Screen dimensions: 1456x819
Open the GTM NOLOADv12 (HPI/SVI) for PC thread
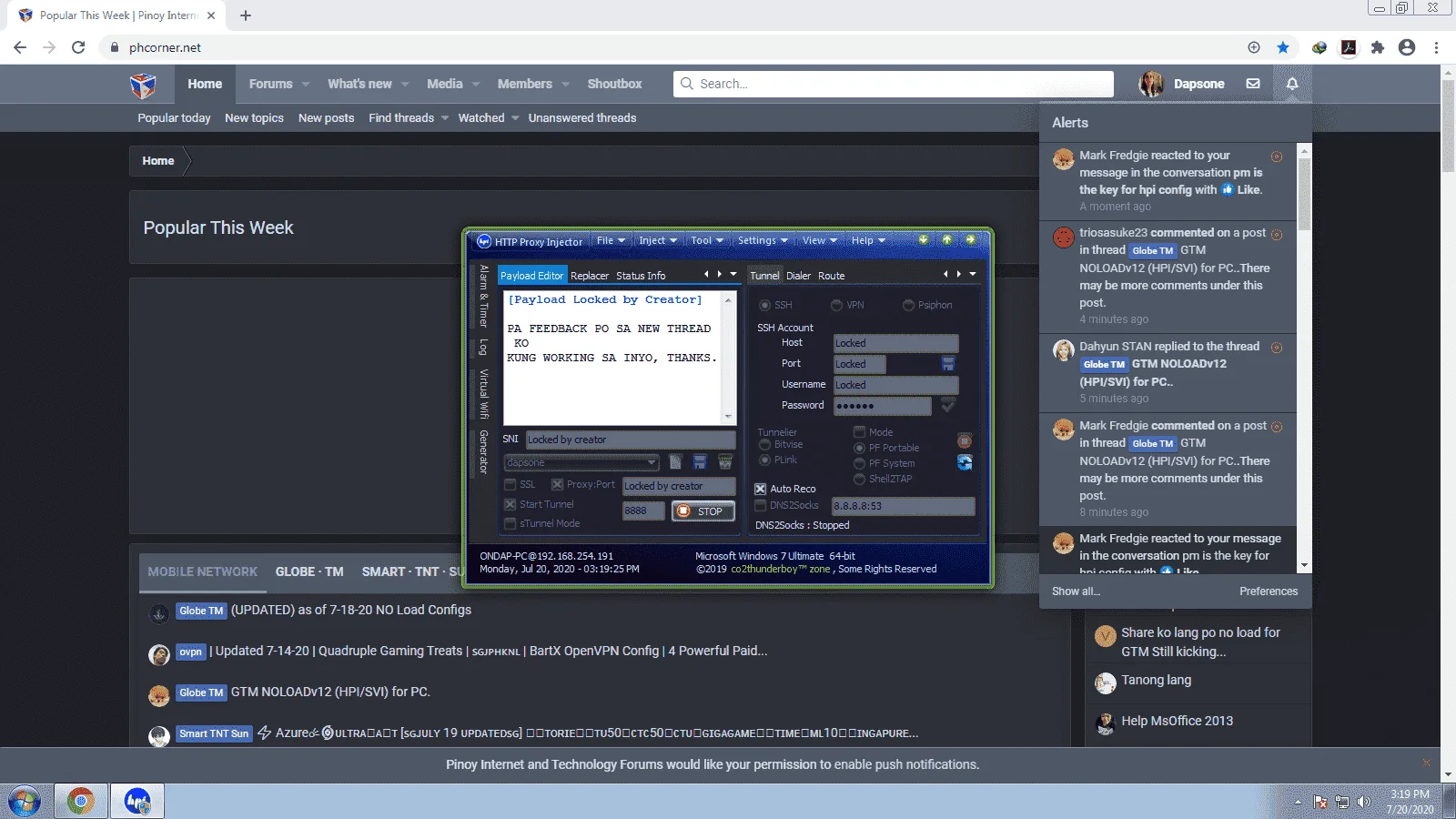[x=330, y=692]
